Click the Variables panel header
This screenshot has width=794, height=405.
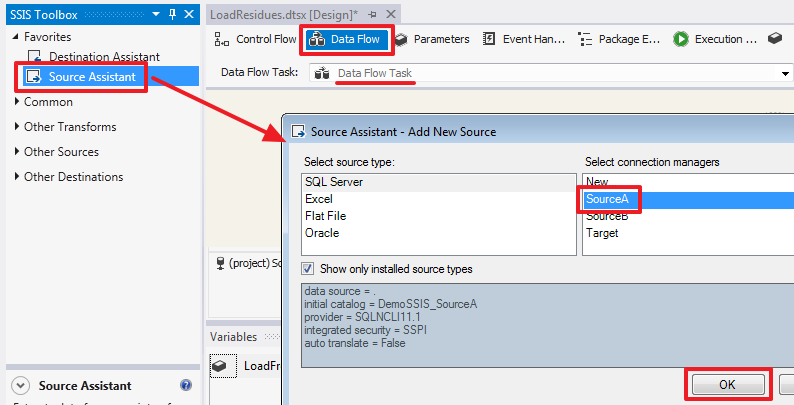click(x=244, y=337)
